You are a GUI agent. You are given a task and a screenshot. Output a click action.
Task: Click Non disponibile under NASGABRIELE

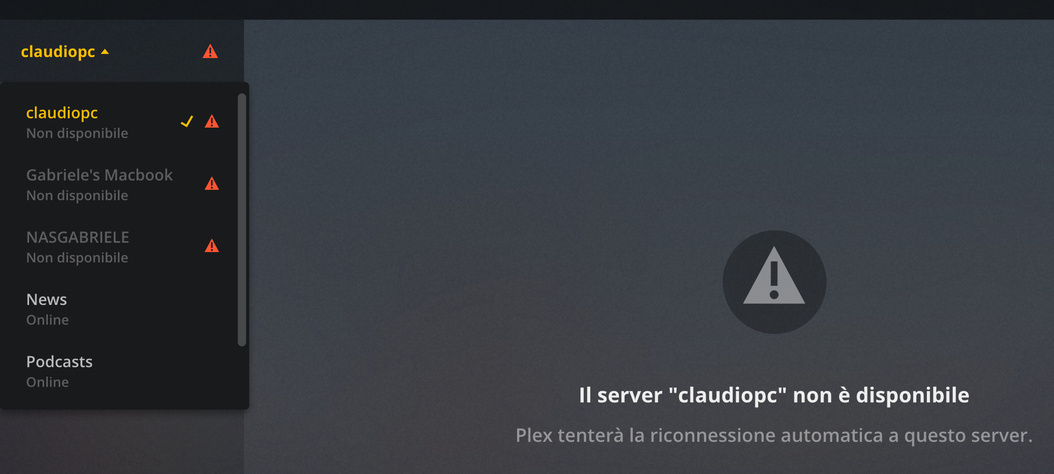point(77,258)
